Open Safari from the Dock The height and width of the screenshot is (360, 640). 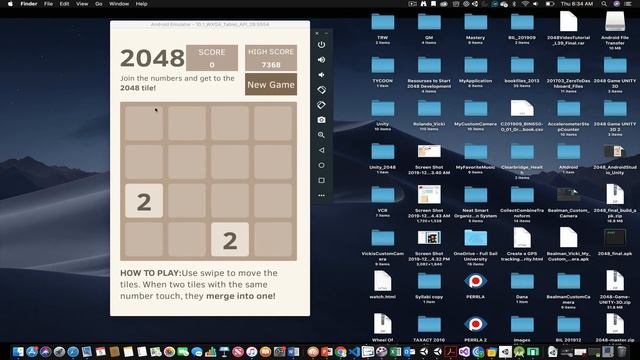(73, 351)
